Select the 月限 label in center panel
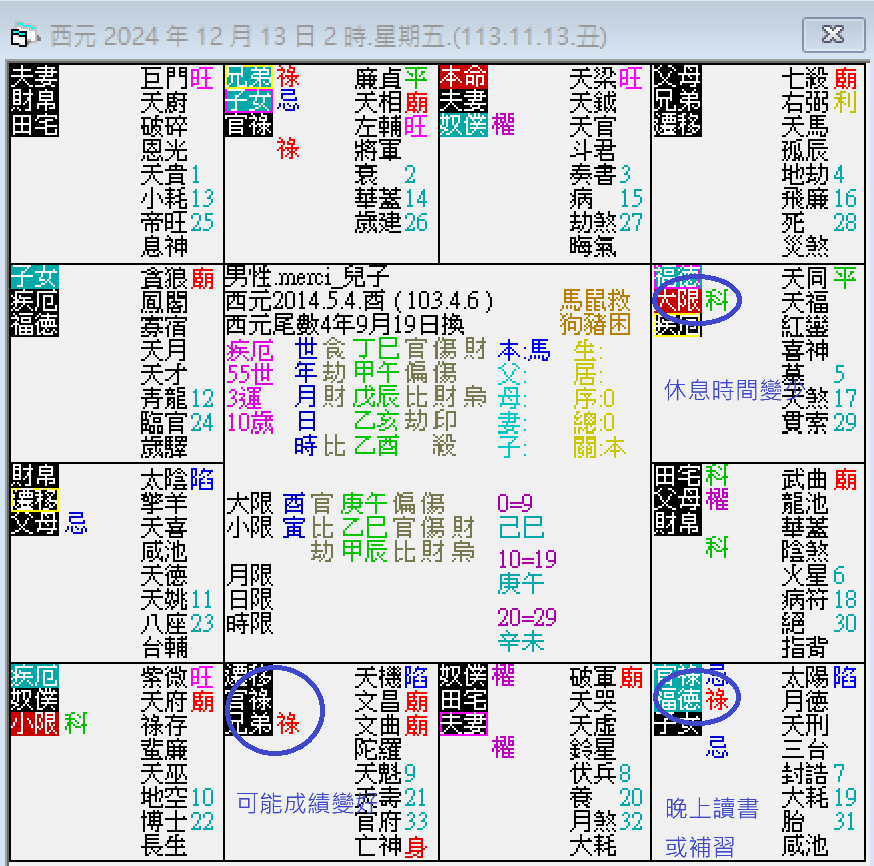The image size is (874, 866). point(250,576)
